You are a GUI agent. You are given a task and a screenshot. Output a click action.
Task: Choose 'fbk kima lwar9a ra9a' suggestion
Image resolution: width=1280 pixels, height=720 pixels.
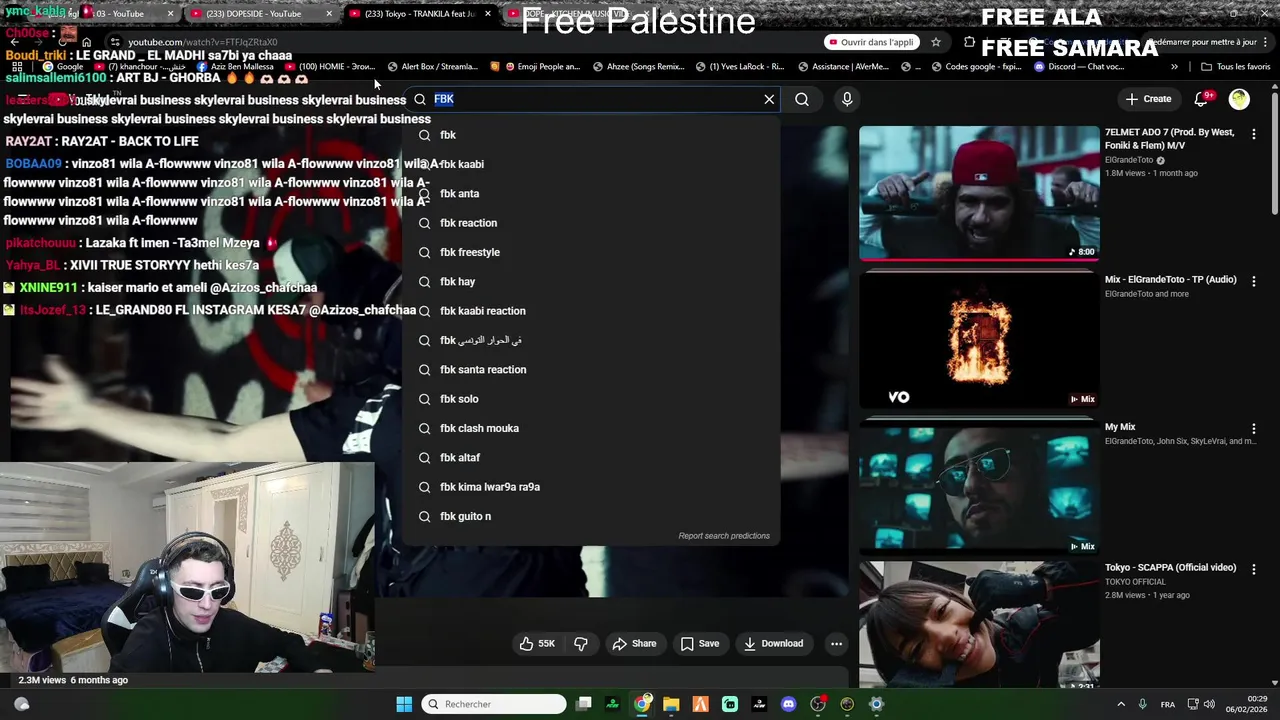click(590, 487)
